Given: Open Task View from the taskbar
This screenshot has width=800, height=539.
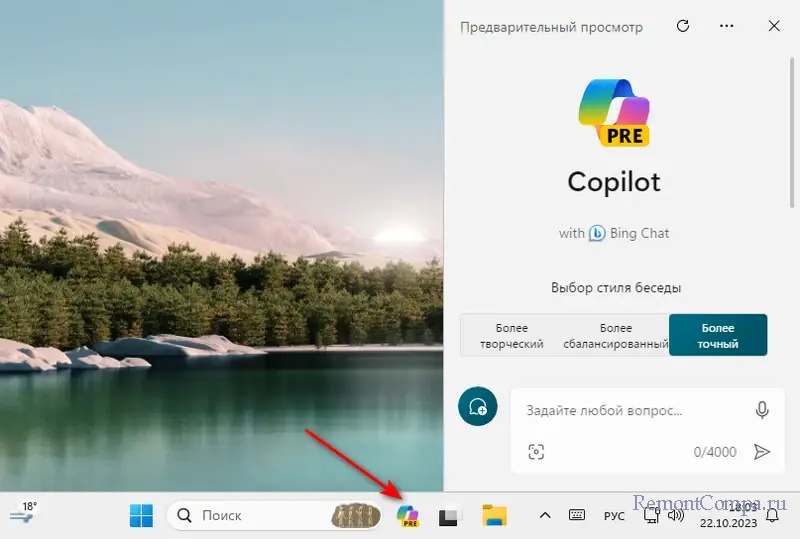Looking at the screenshot, I should click(x=450, y=516).
